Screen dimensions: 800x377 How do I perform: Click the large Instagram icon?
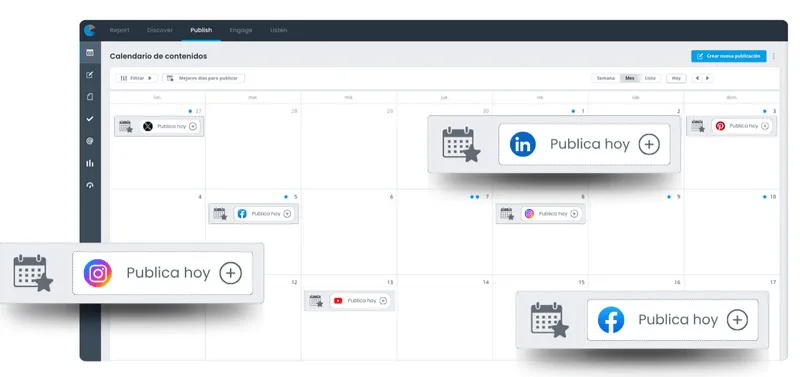[97, 273]
